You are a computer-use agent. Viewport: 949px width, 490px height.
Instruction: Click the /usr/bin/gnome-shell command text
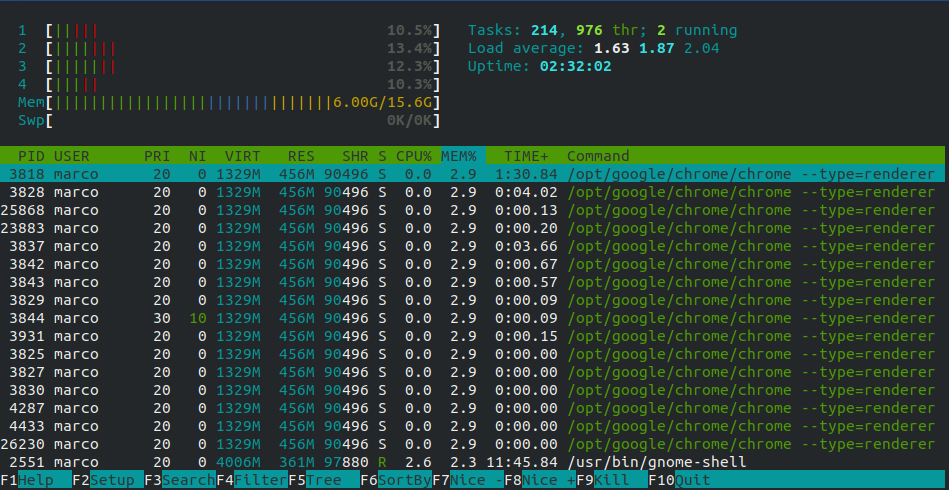pos(657,463)
